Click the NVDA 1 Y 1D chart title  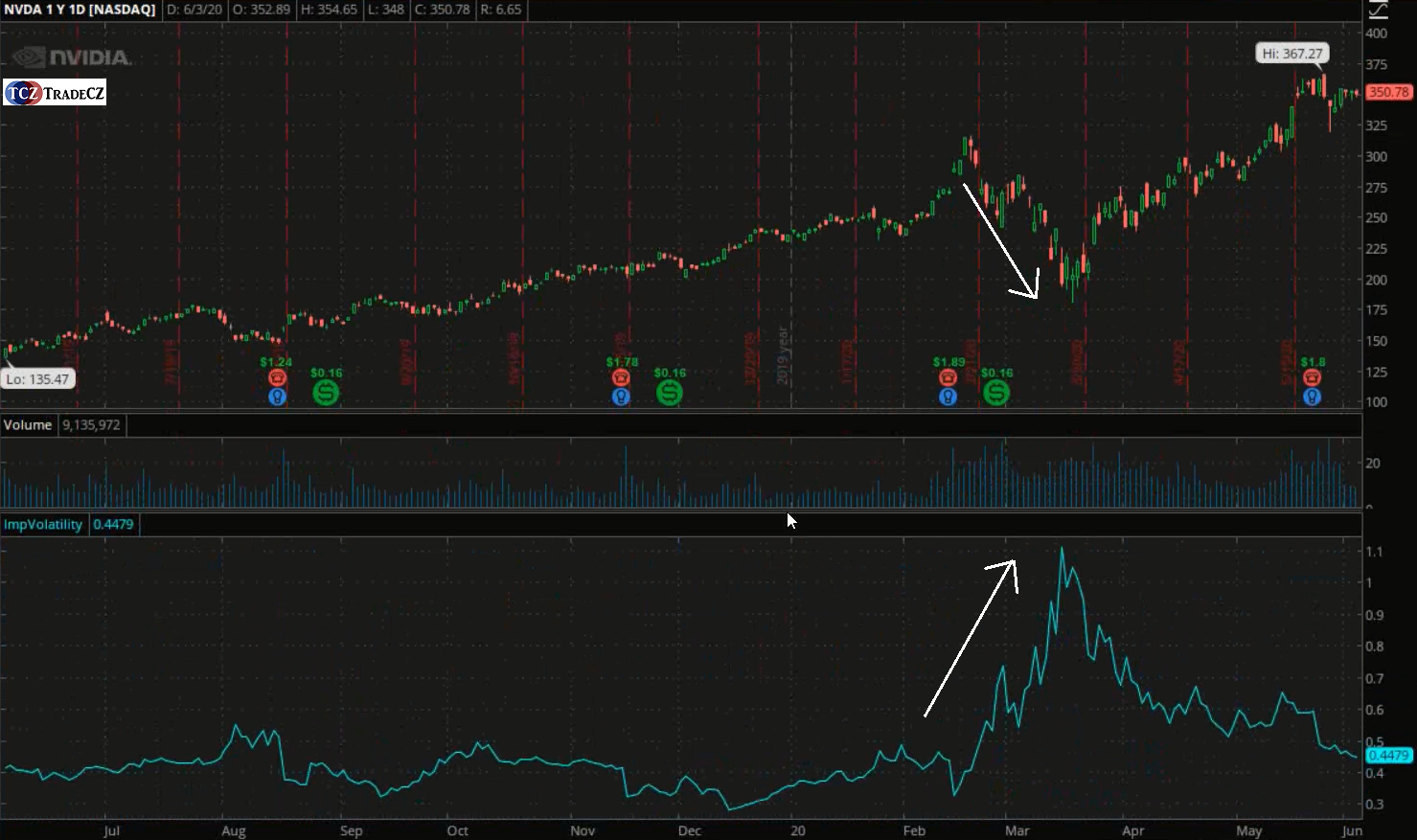click(80, 10)
